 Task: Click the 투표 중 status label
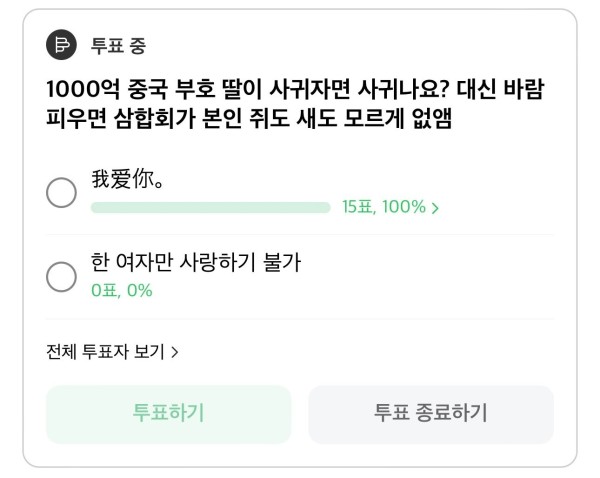pyautogui.click(x=118, y=46)
